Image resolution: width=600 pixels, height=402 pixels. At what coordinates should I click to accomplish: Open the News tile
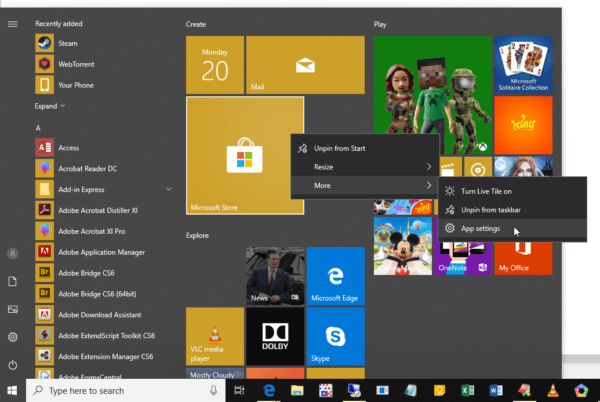(275, 276)
